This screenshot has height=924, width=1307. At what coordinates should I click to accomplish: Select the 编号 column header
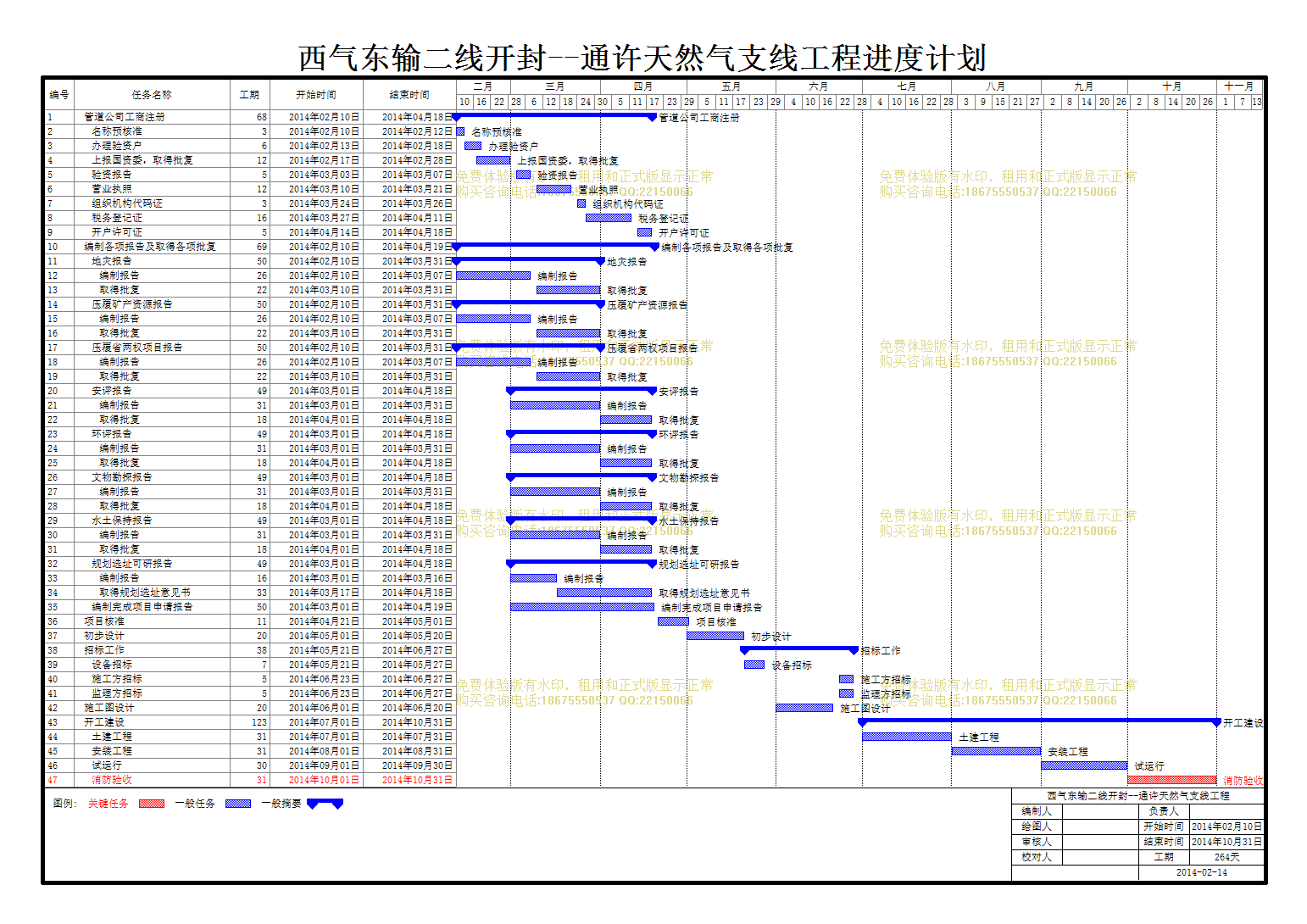tap(59, 94)
